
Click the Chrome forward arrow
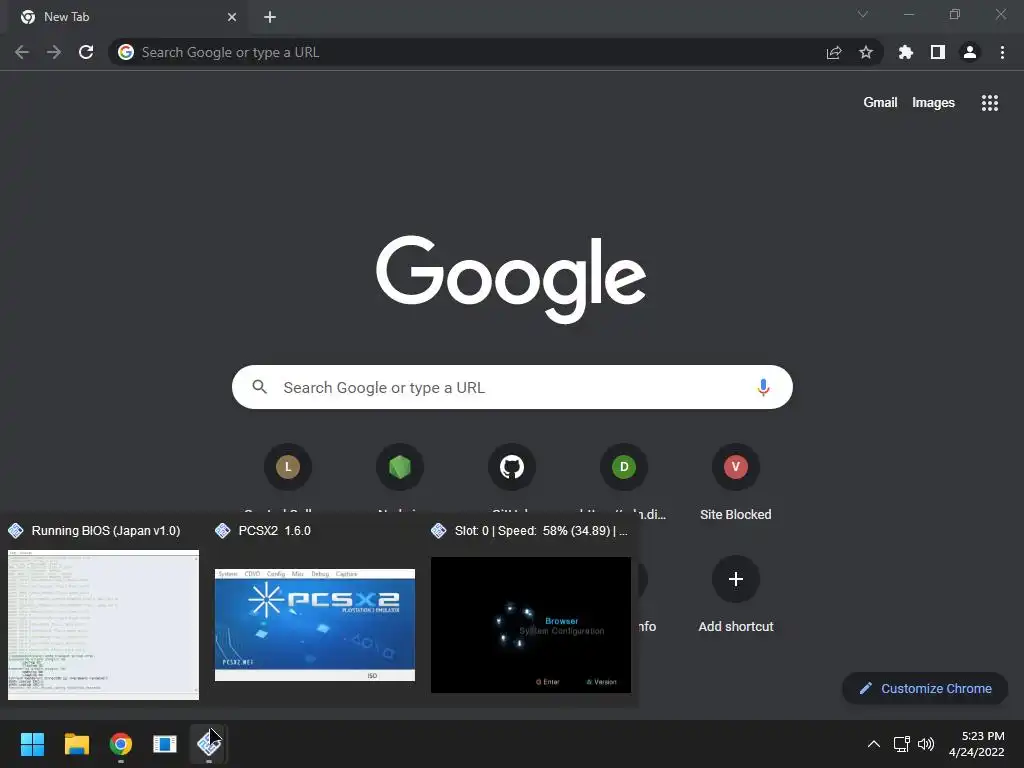[54, 52]
